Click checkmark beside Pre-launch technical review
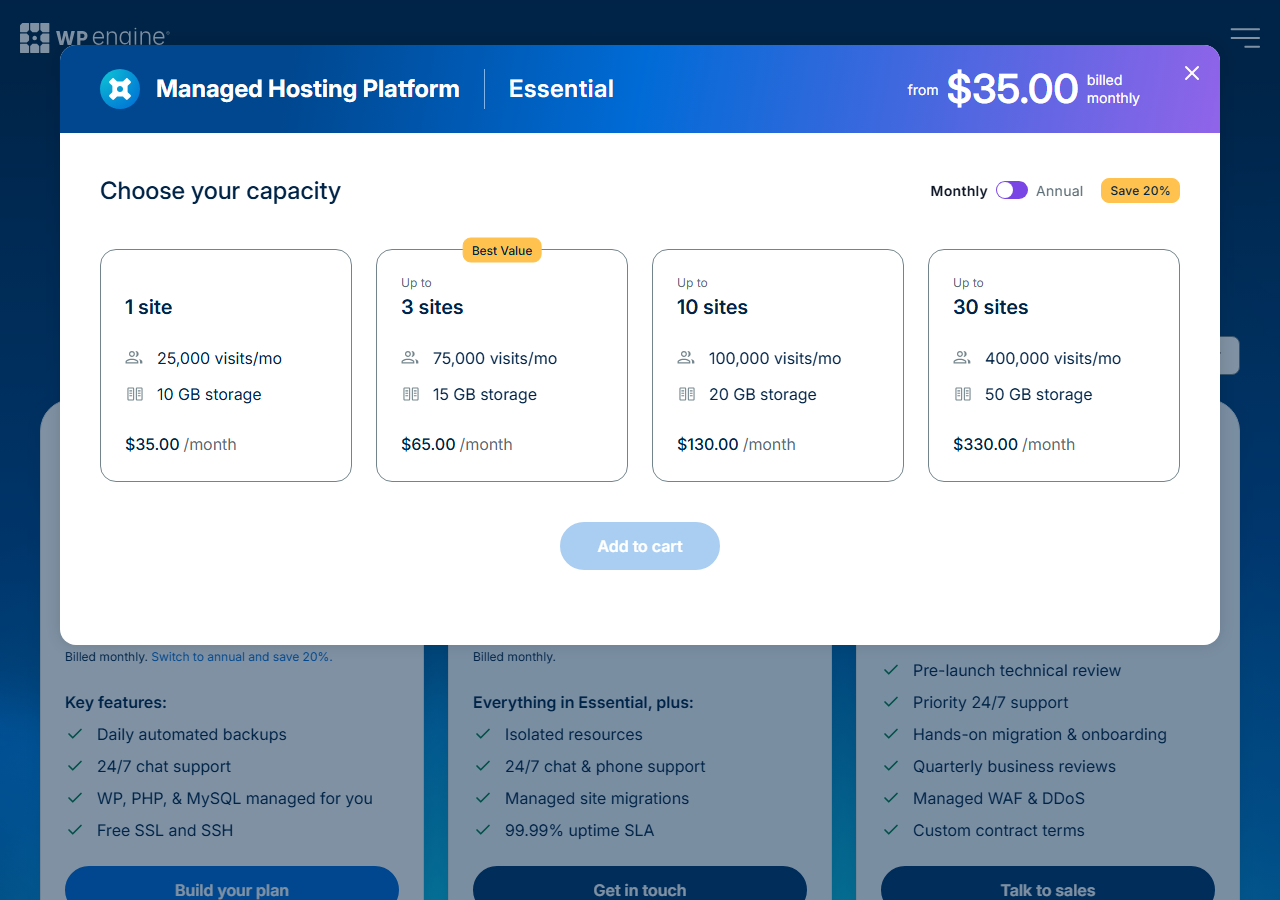 tap(890, 670)
